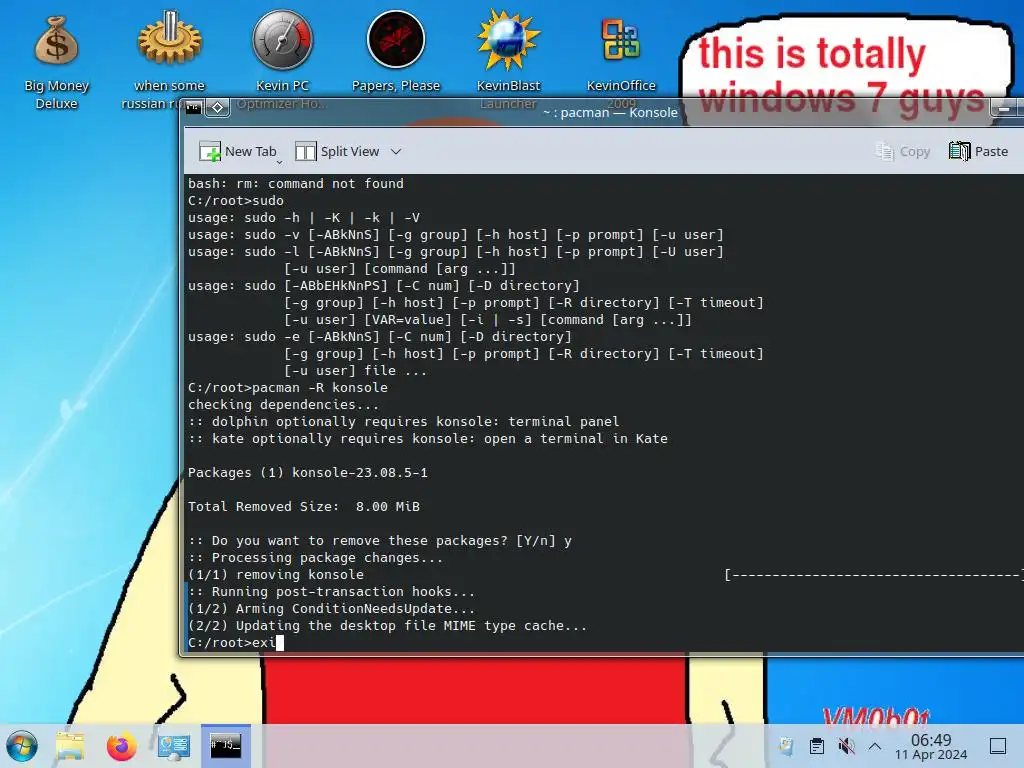
Task: Click the 'Total Removed Size: 8.00 MiB' line
Action: point(304,507)
